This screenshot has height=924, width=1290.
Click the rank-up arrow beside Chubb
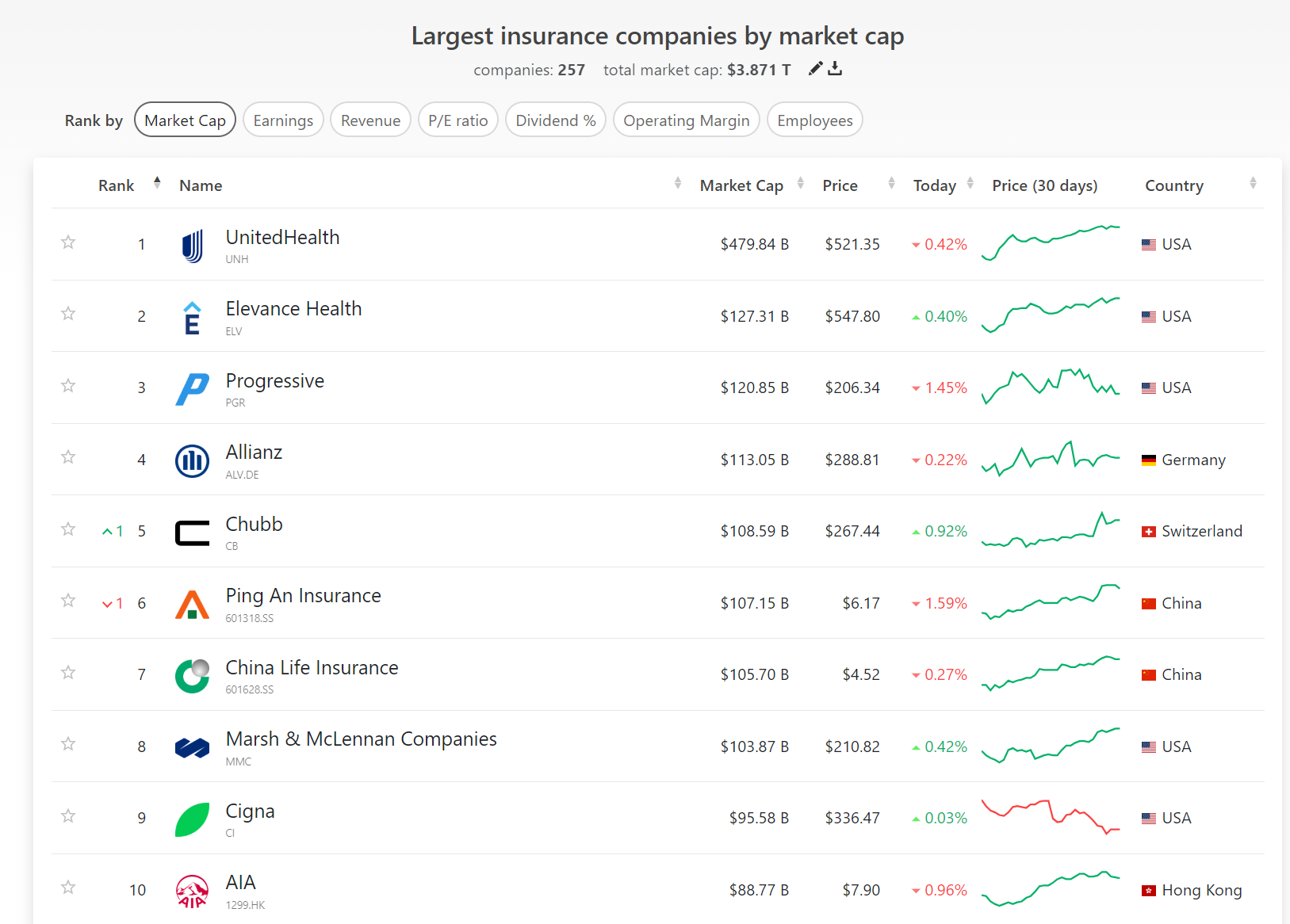pyautogui.click(x=107, y=532)
